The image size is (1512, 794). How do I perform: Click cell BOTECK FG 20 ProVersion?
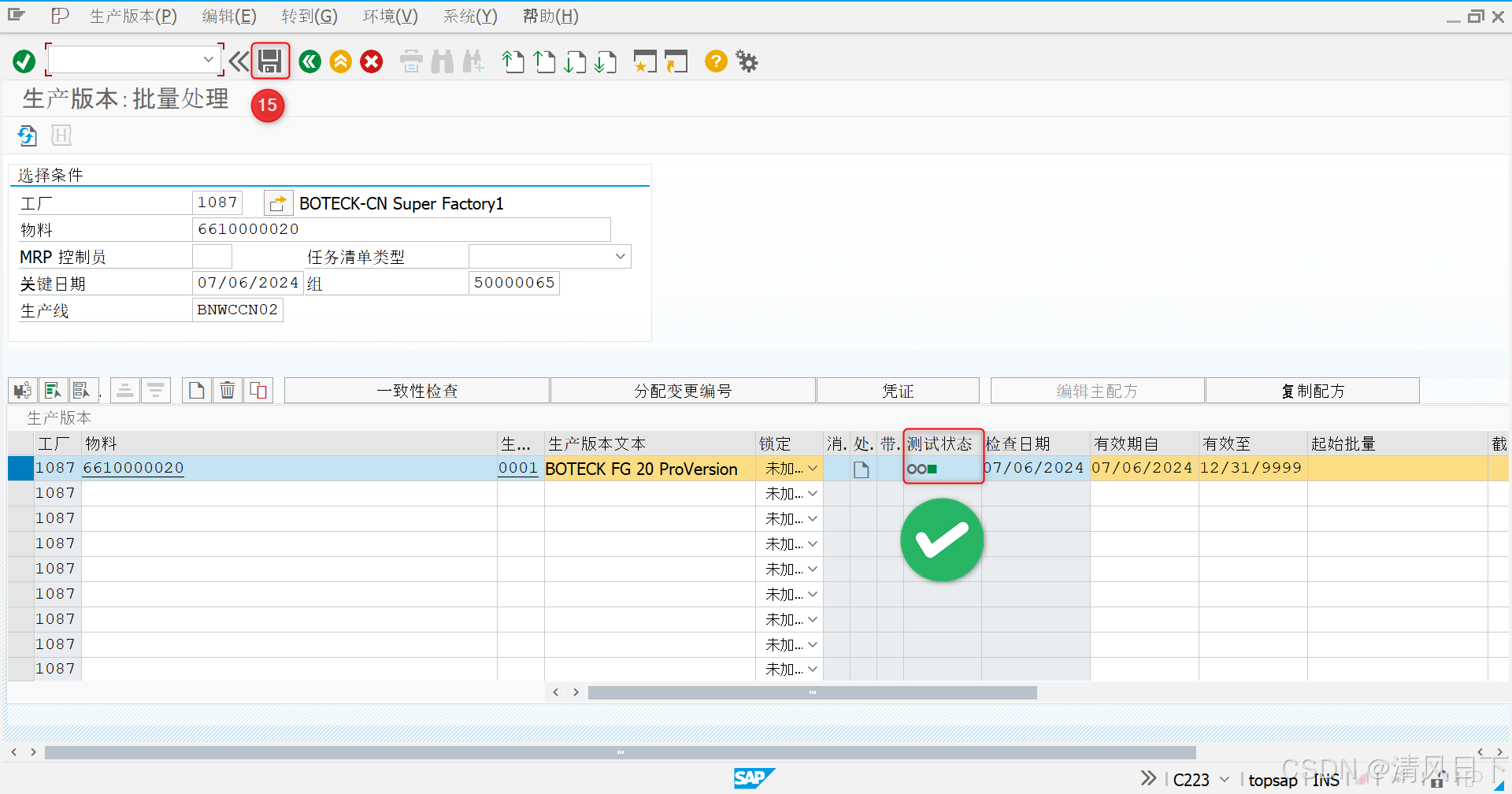pos(650,469)
